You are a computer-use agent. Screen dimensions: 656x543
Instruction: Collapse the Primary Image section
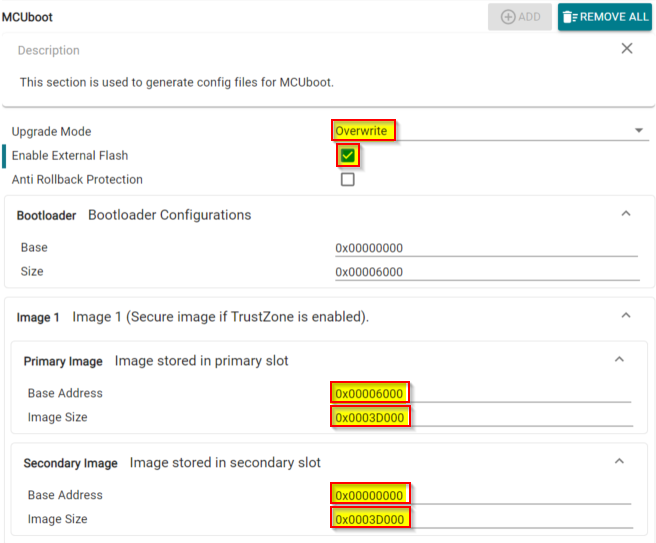[619, 360]
